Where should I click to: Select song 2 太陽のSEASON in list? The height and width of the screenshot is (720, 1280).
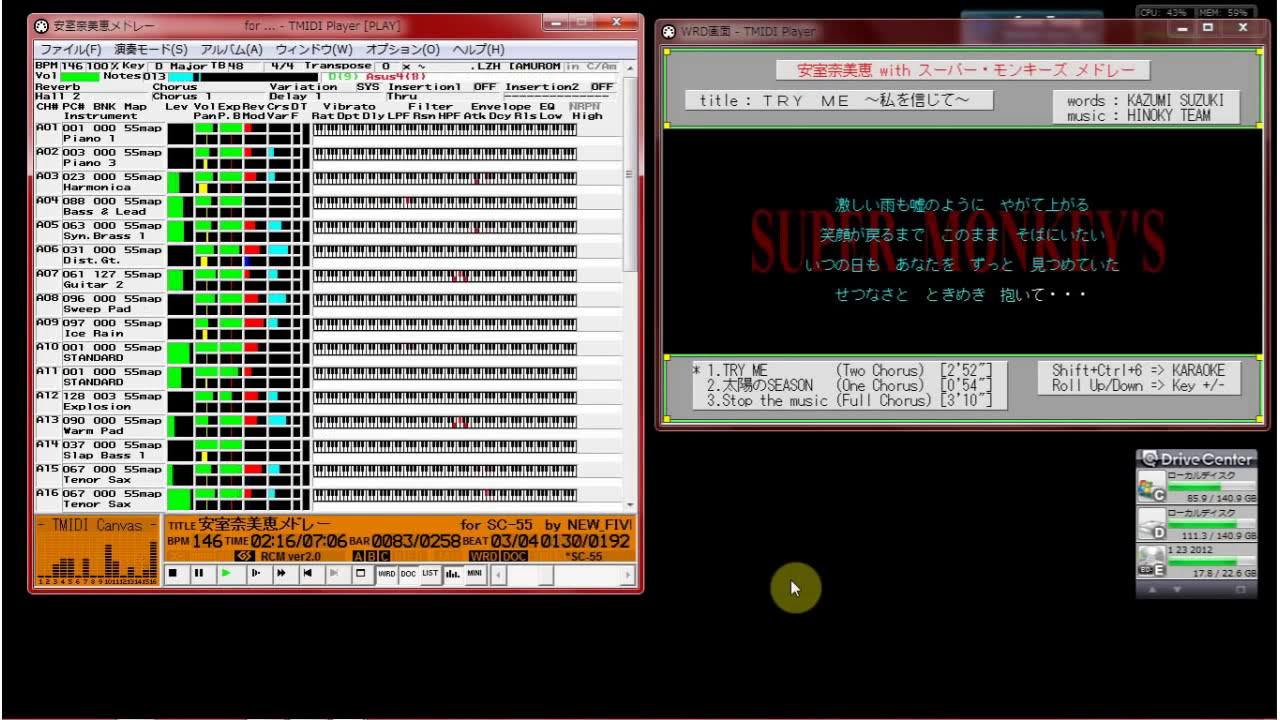[760, 386]
